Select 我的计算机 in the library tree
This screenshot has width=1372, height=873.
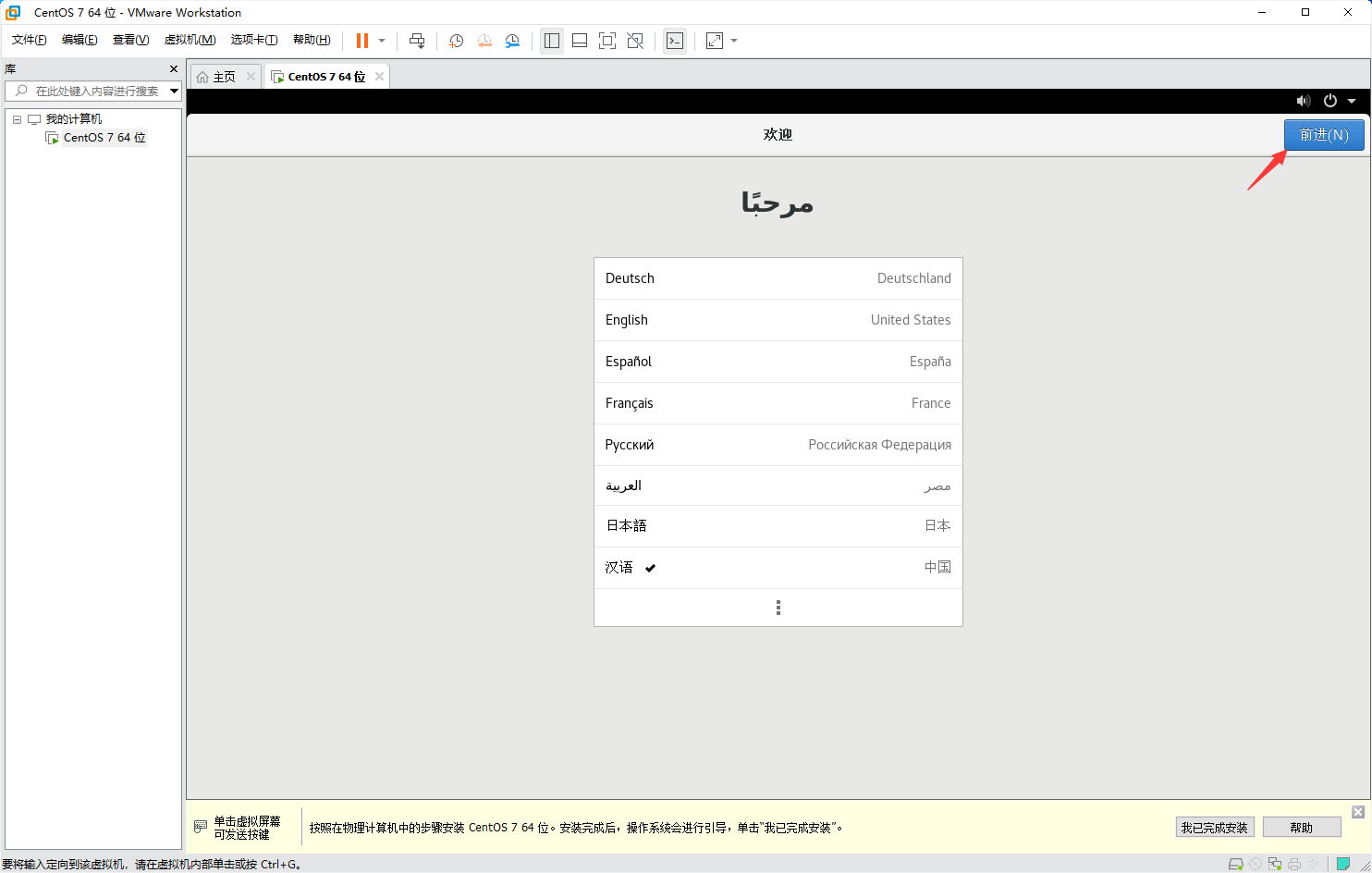tap(74, 119)
